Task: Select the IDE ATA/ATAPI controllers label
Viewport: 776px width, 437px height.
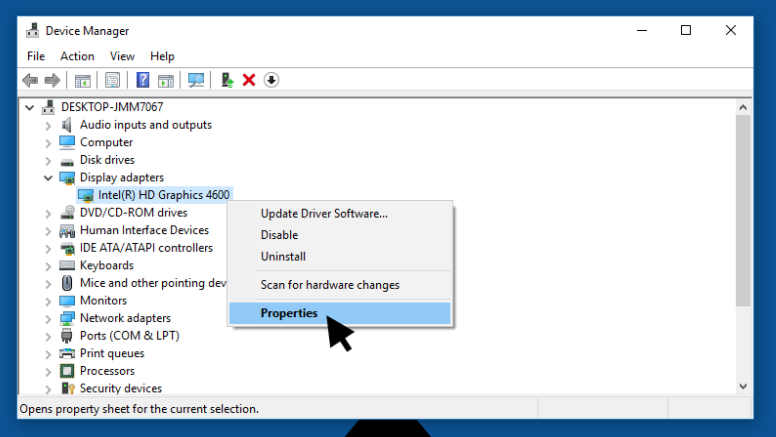Action: [x=146, y=247]
